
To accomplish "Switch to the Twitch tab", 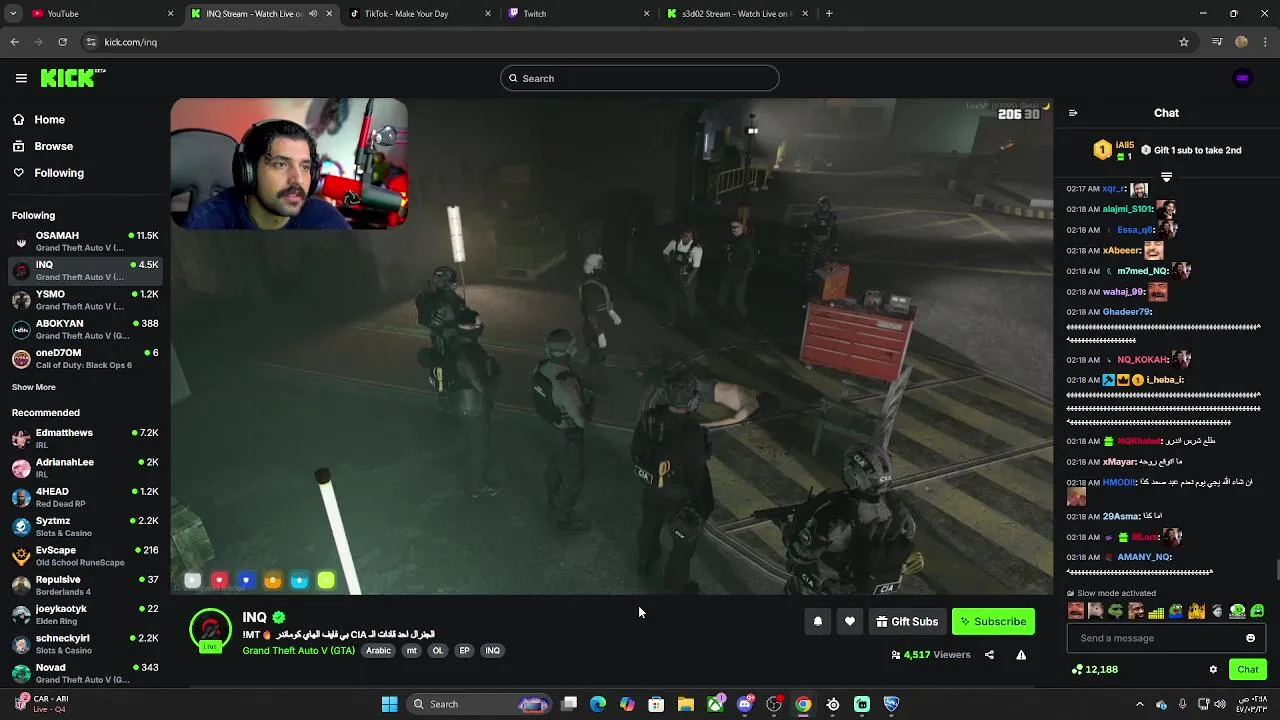I will [x=577, y=14].
